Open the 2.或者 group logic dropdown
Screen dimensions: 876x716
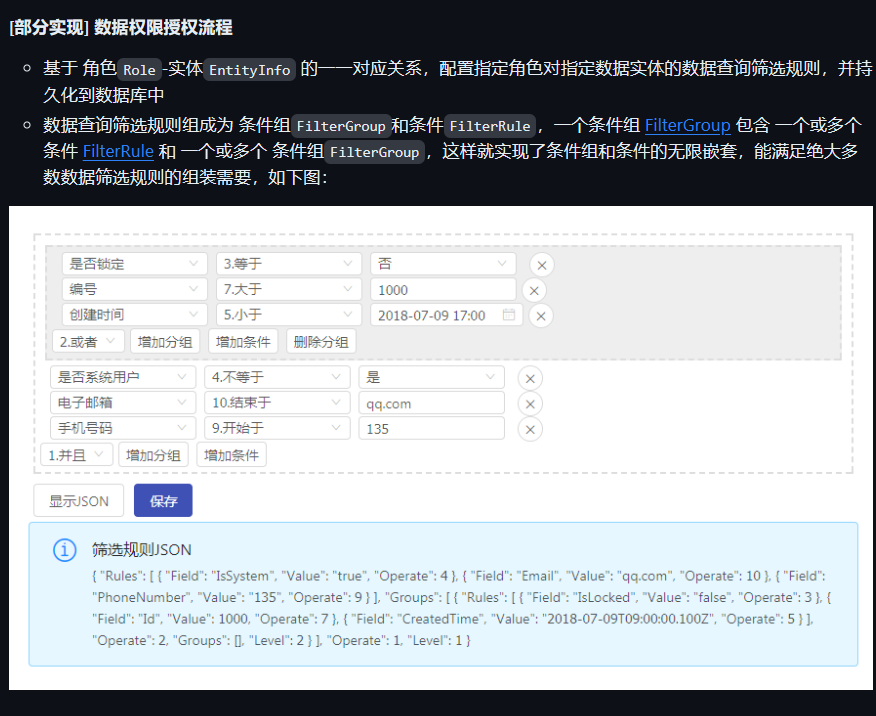point(88,341)
